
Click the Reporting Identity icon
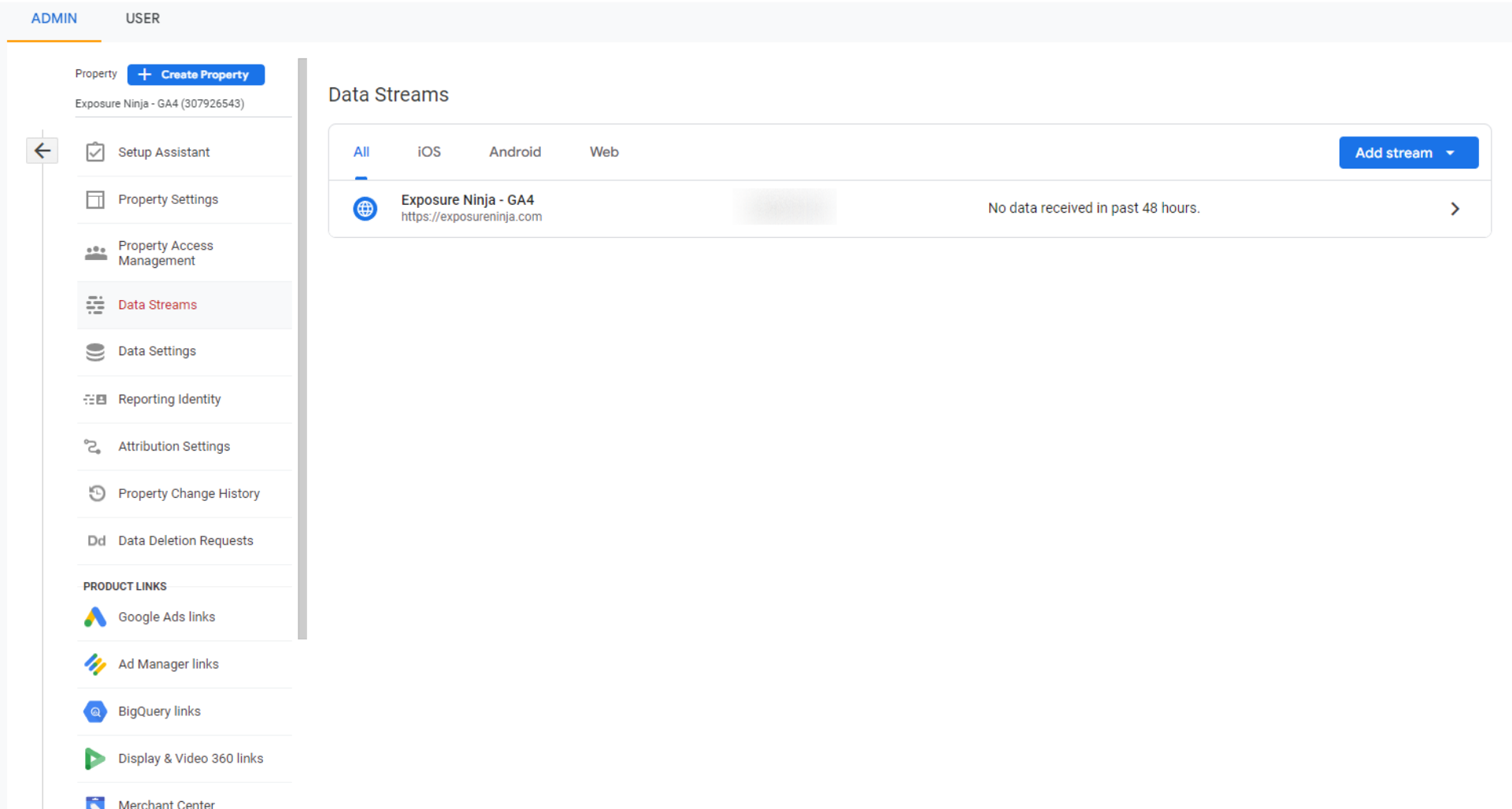pyautogui.click(x=95, y=399)
